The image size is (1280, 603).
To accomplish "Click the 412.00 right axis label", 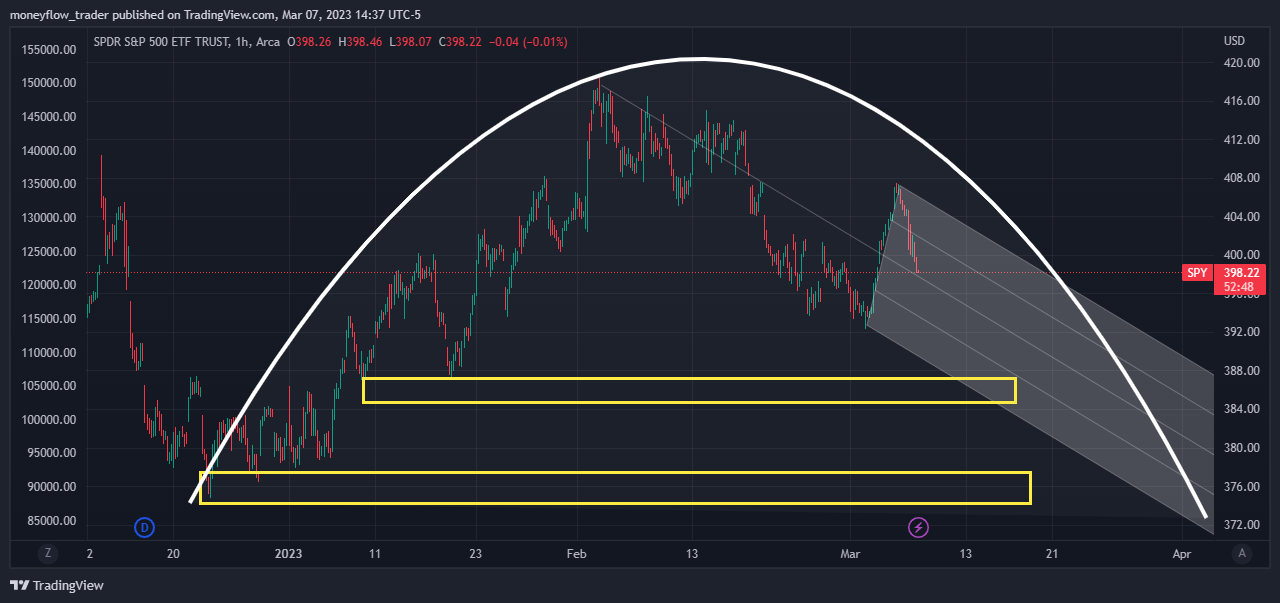I will [1240, 140].
